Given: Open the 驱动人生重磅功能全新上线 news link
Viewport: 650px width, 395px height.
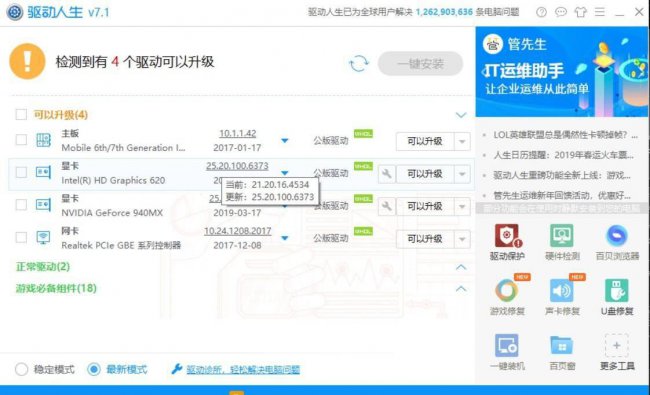Looking at the screenshot, I should tap(562, 175).
